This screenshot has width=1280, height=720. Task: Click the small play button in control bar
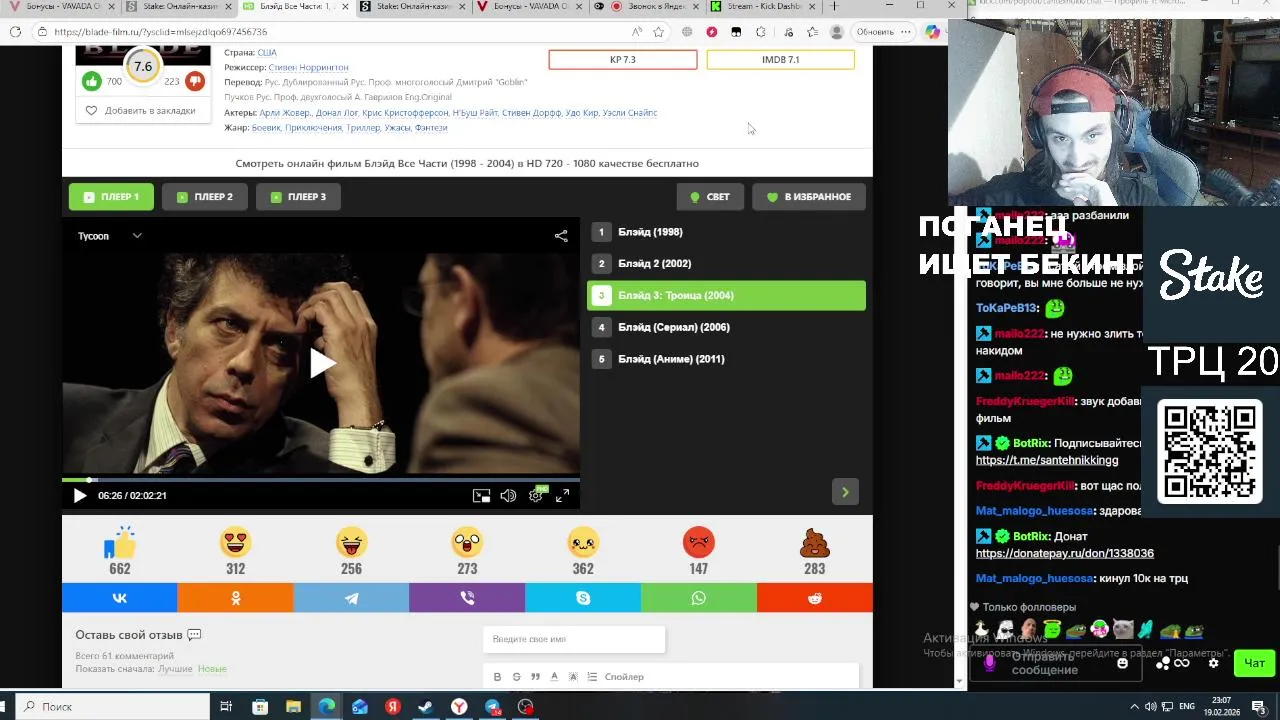pos(80,495)
